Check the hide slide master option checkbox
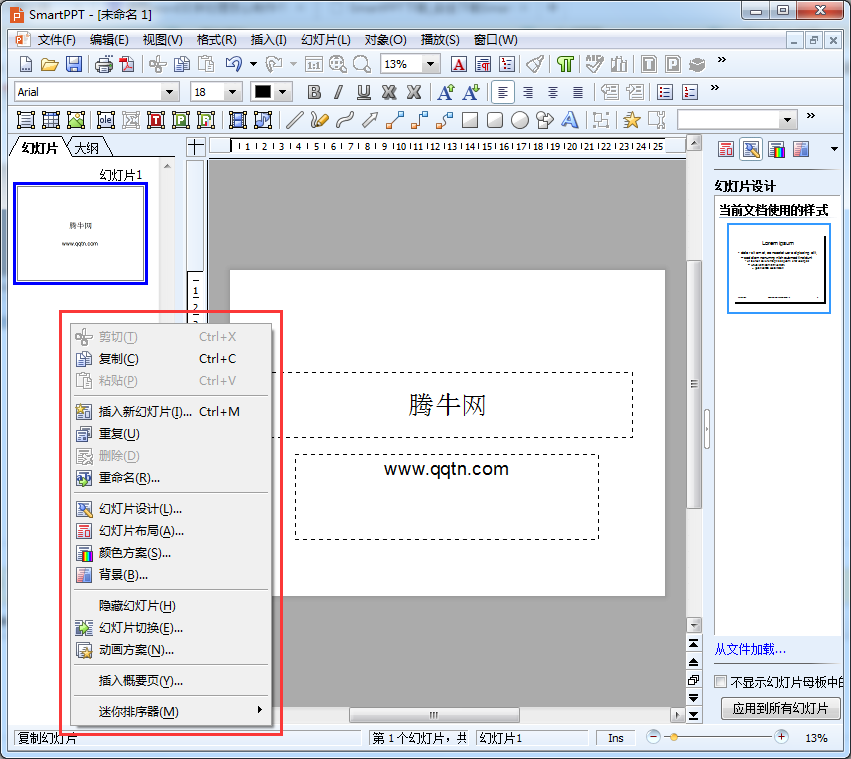 [721, 682]
